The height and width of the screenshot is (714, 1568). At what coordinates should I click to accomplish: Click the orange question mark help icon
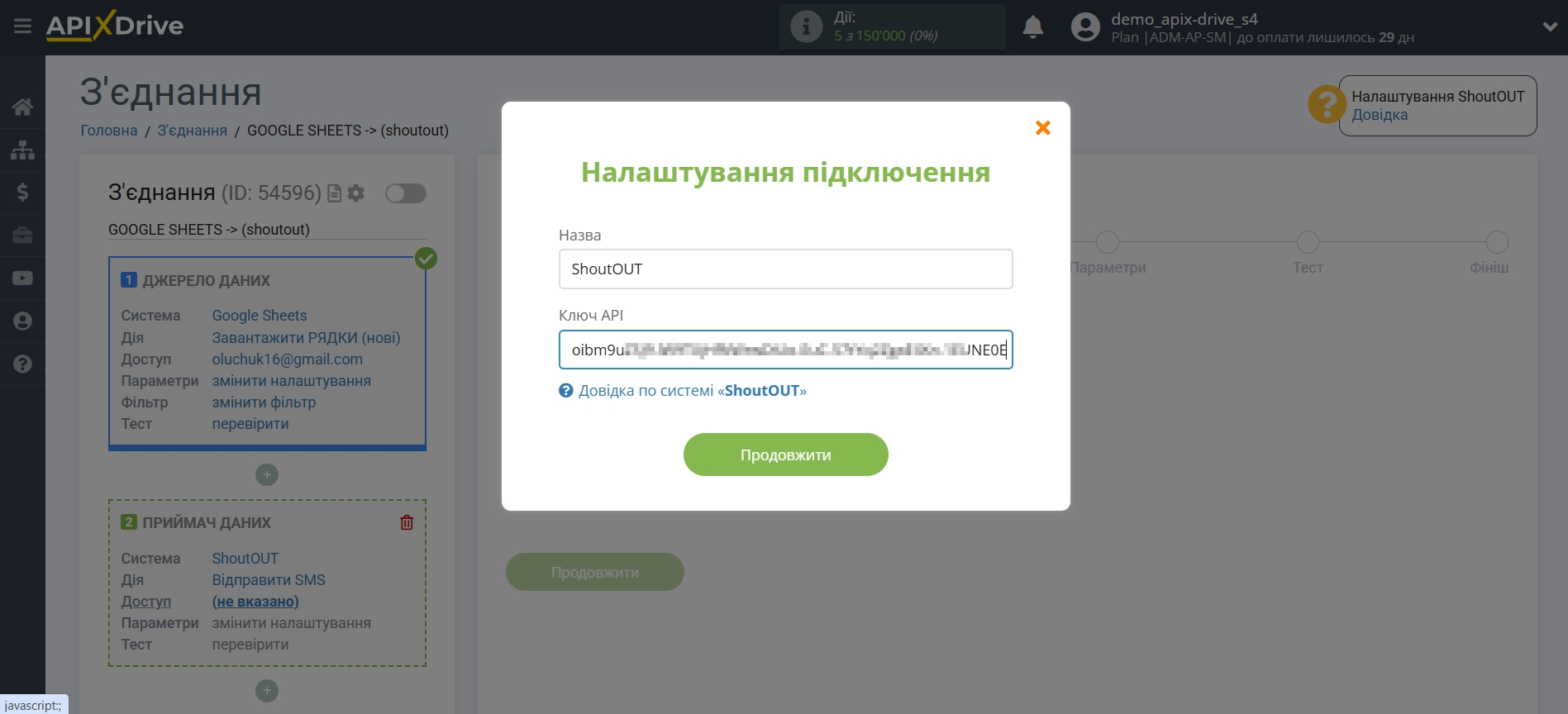click(1326, 105)
